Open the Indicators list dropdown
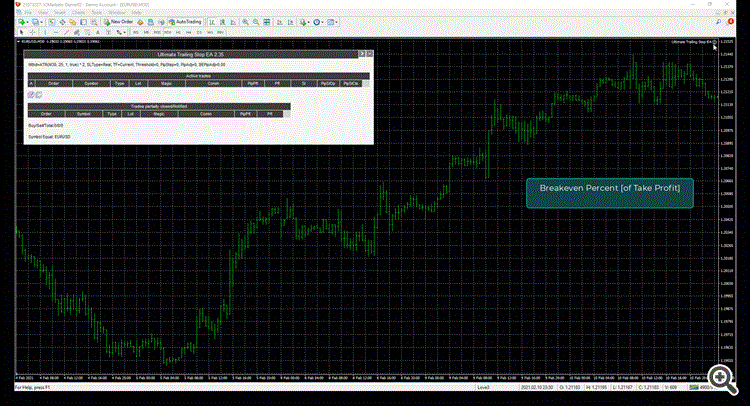The image size is (750, 406). [x=304, y=22]
